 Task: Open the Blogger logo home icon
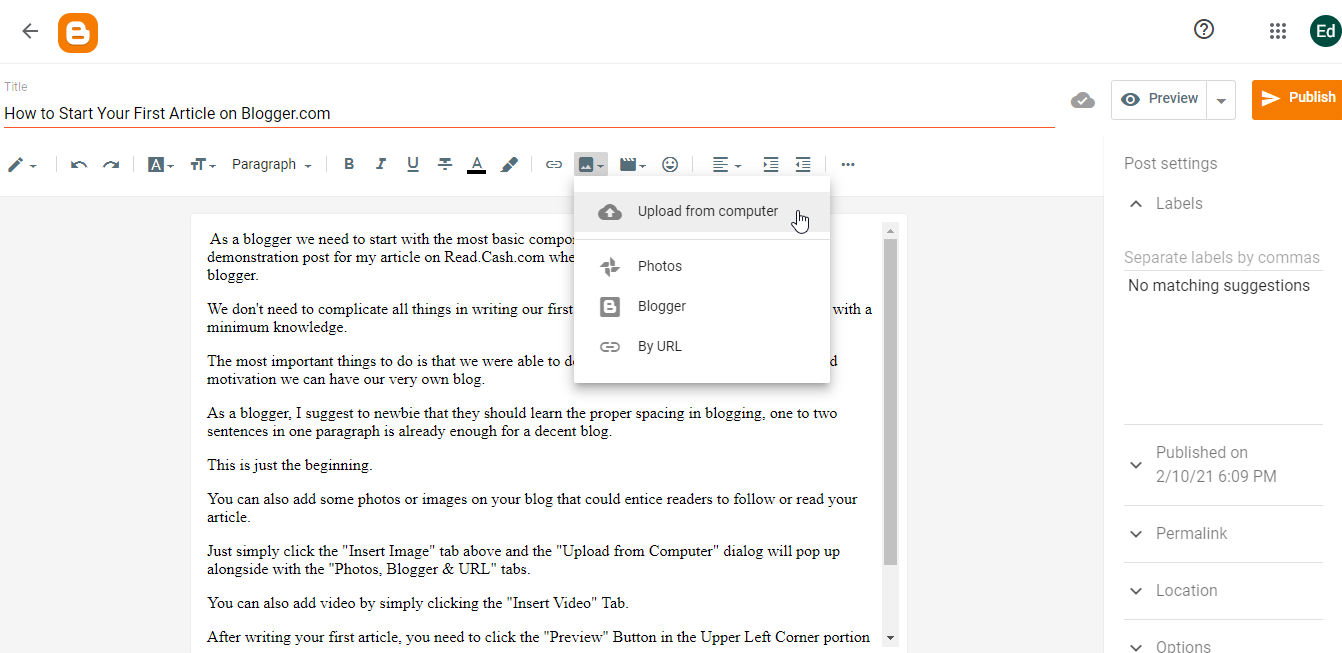[x=78, y=33]
